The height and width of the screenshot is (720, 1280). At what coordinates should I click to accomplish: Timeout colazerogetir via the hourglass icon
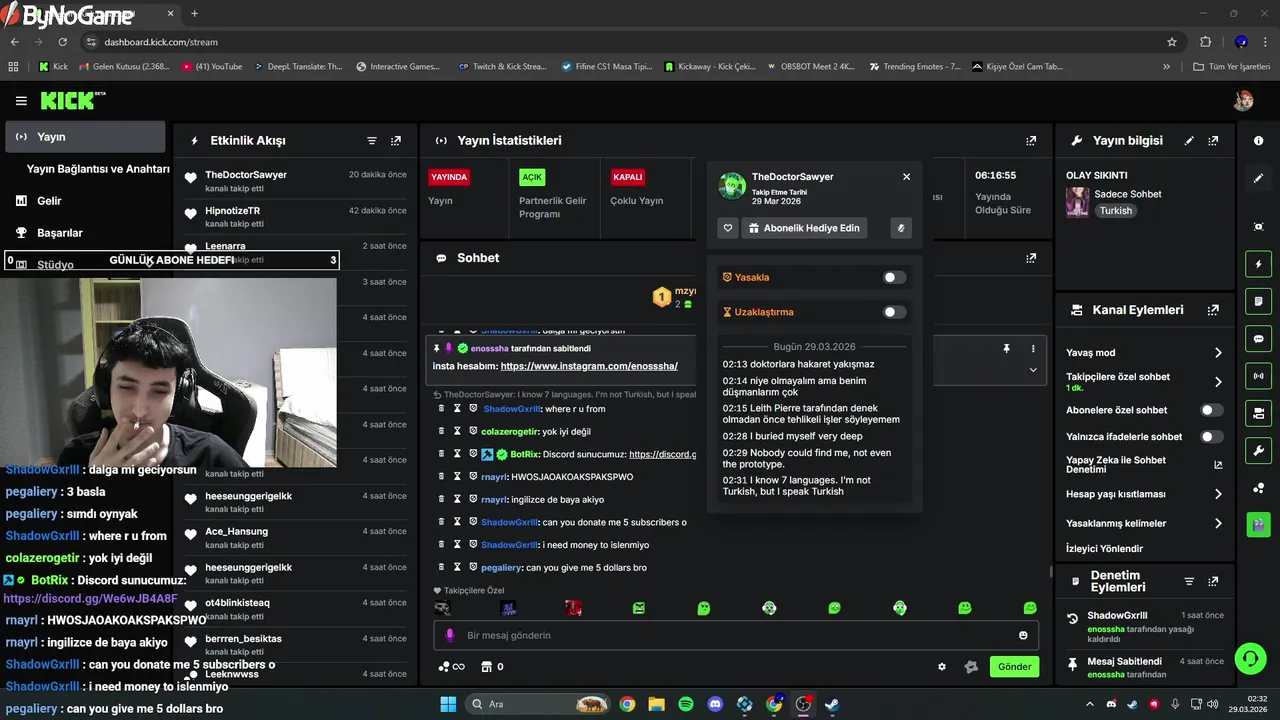coord(457,432)
